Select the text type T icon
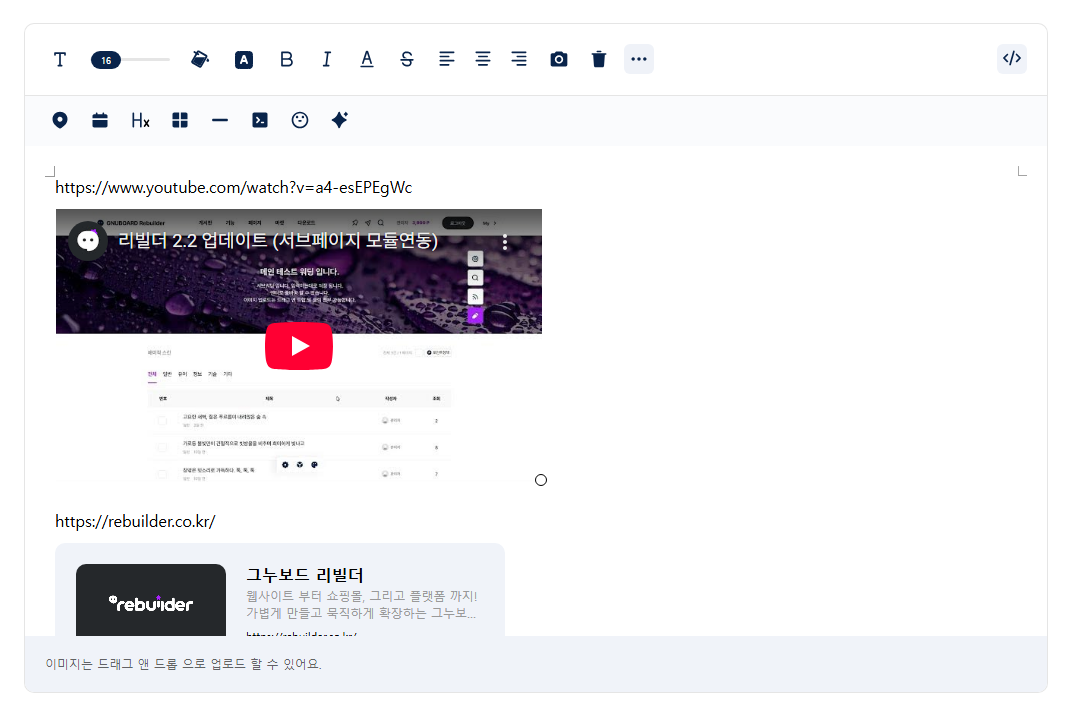Image resolution: width=1072 pixels, height=717 pixels. tap(60, 59)
